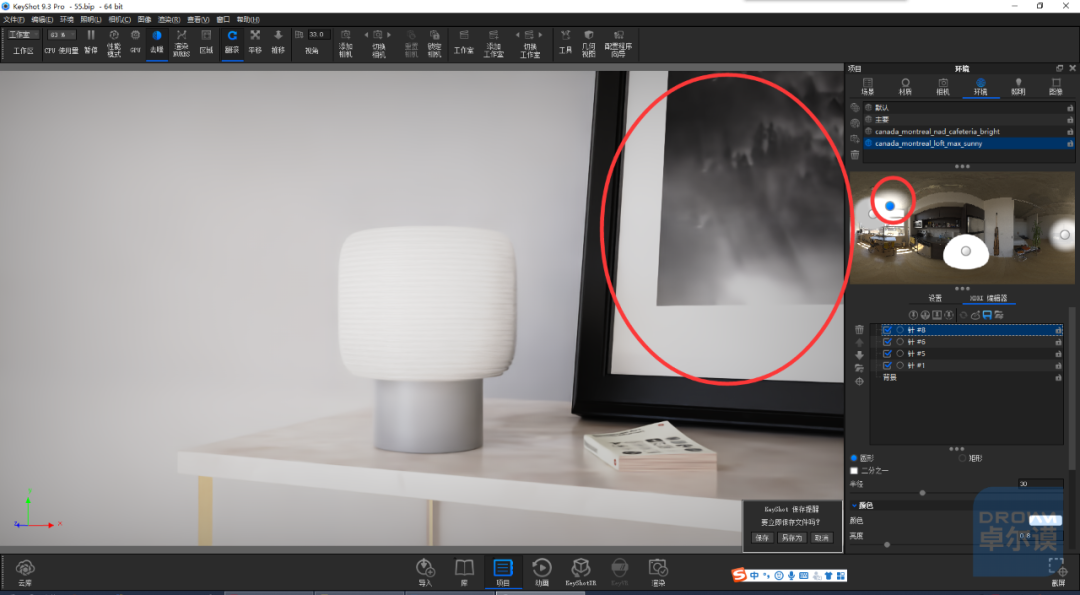Toggle lock on 针 #8 pin row
Image resolution: width=1080 pixels, height=595 pixels.
point(1059,331)
